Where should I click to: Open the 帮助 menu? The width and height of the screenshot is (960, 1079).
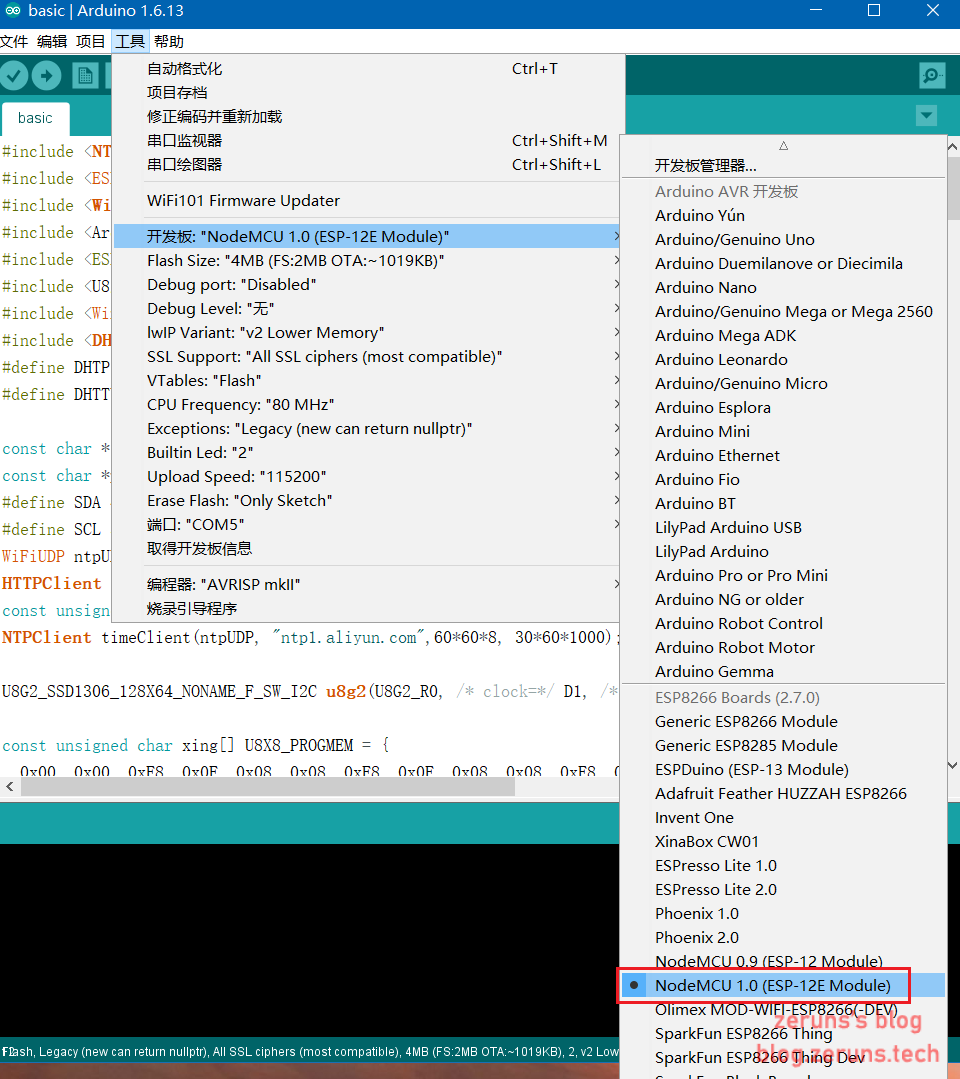pyautogui.click(x=169, y=41)
